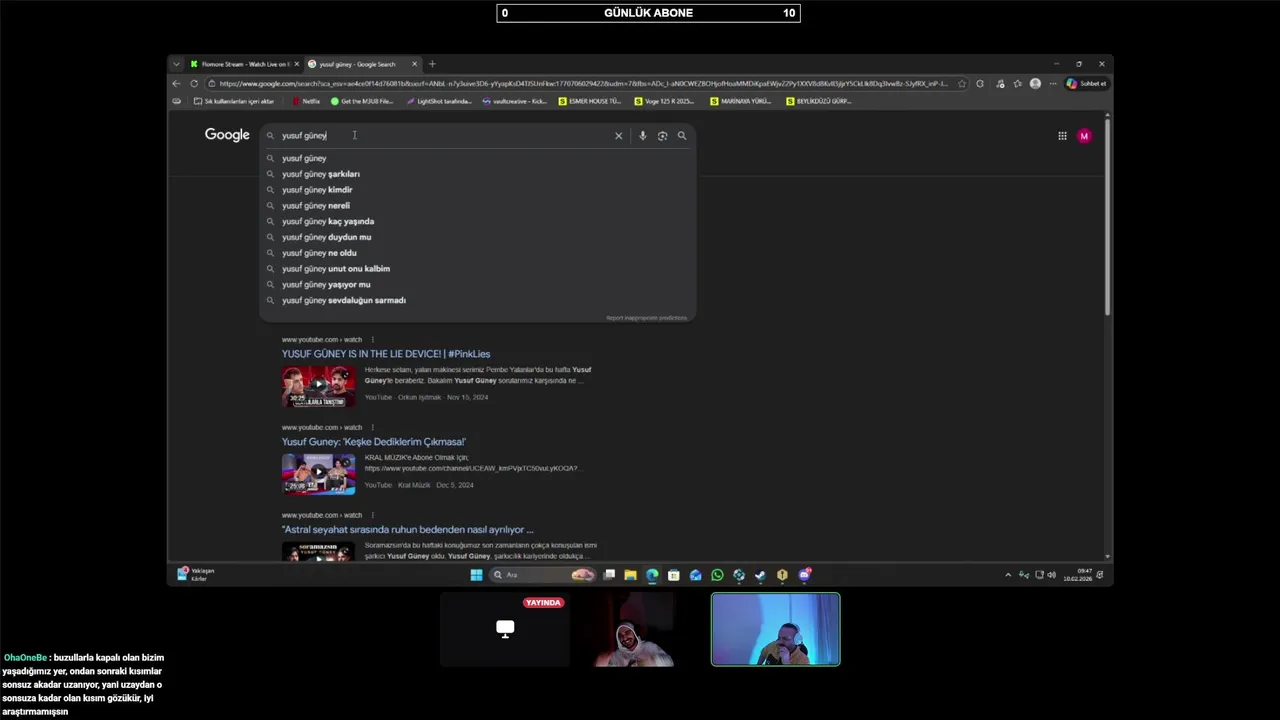Open the Get the M3U8 File bookmark
The image size is (1280, 720).
tap(362, 101)
